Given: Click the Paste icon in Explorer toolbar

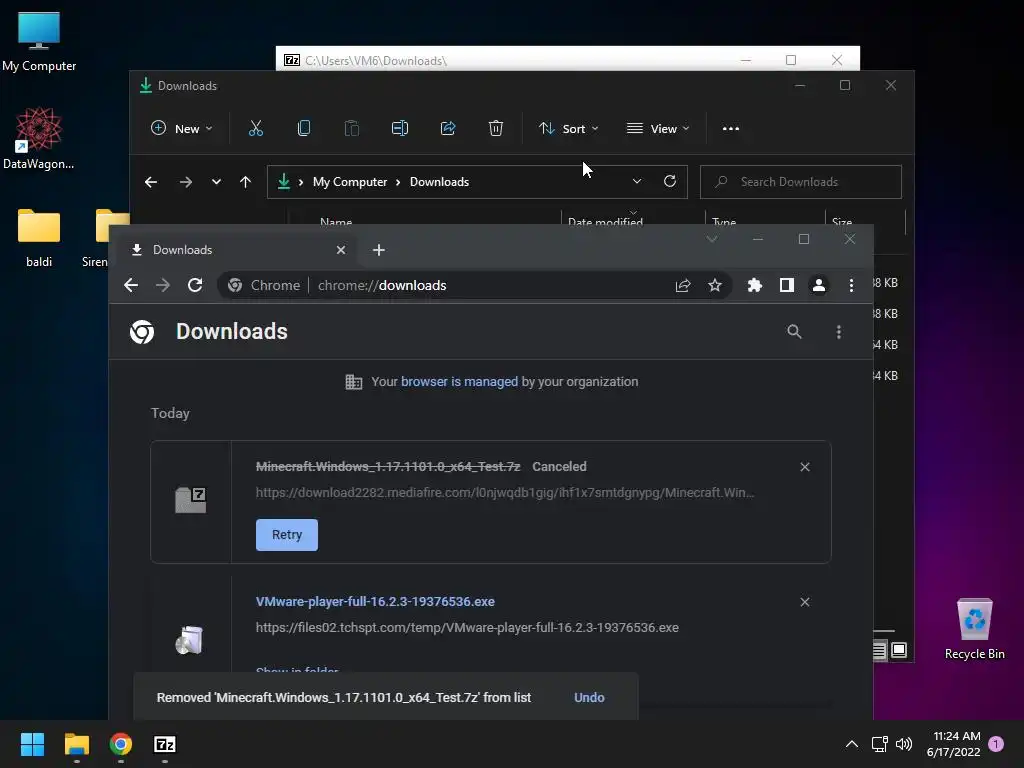Looking at the screenshot, I should coord(352,129).
